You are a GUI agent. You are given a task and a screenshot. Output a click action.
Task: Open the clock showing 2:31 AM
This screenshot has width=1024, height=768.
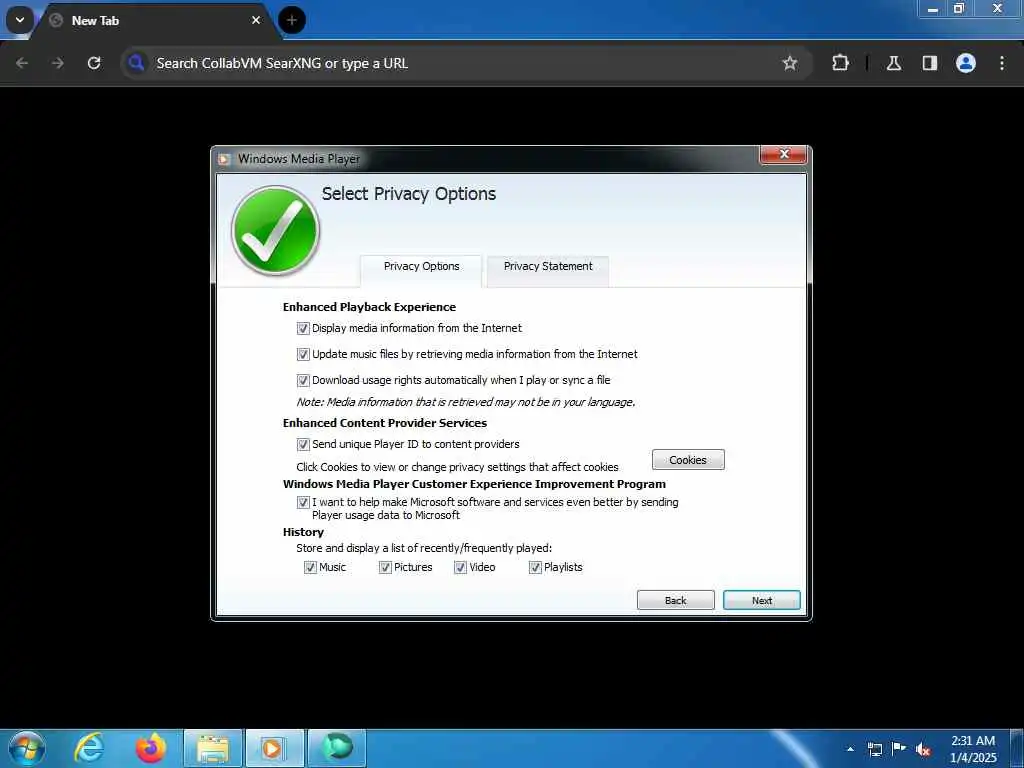[973, 749]
